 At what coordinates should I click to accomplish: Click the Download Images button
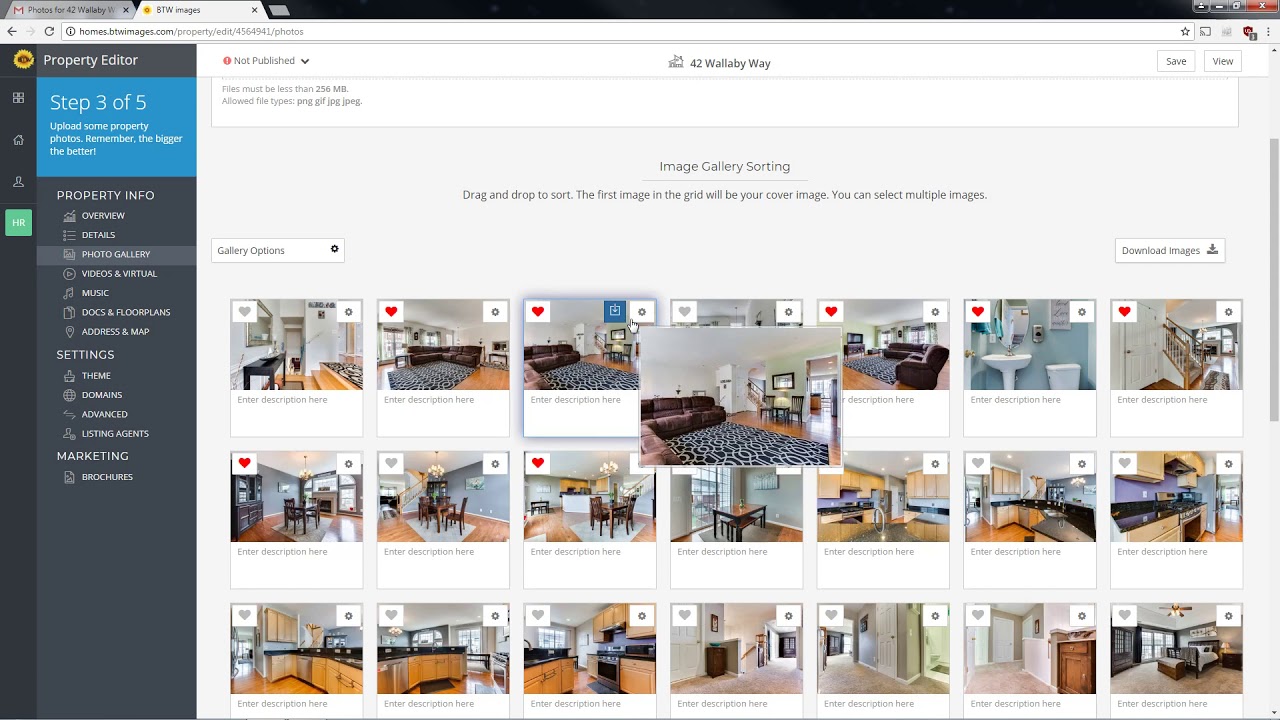click(1170, 250)
